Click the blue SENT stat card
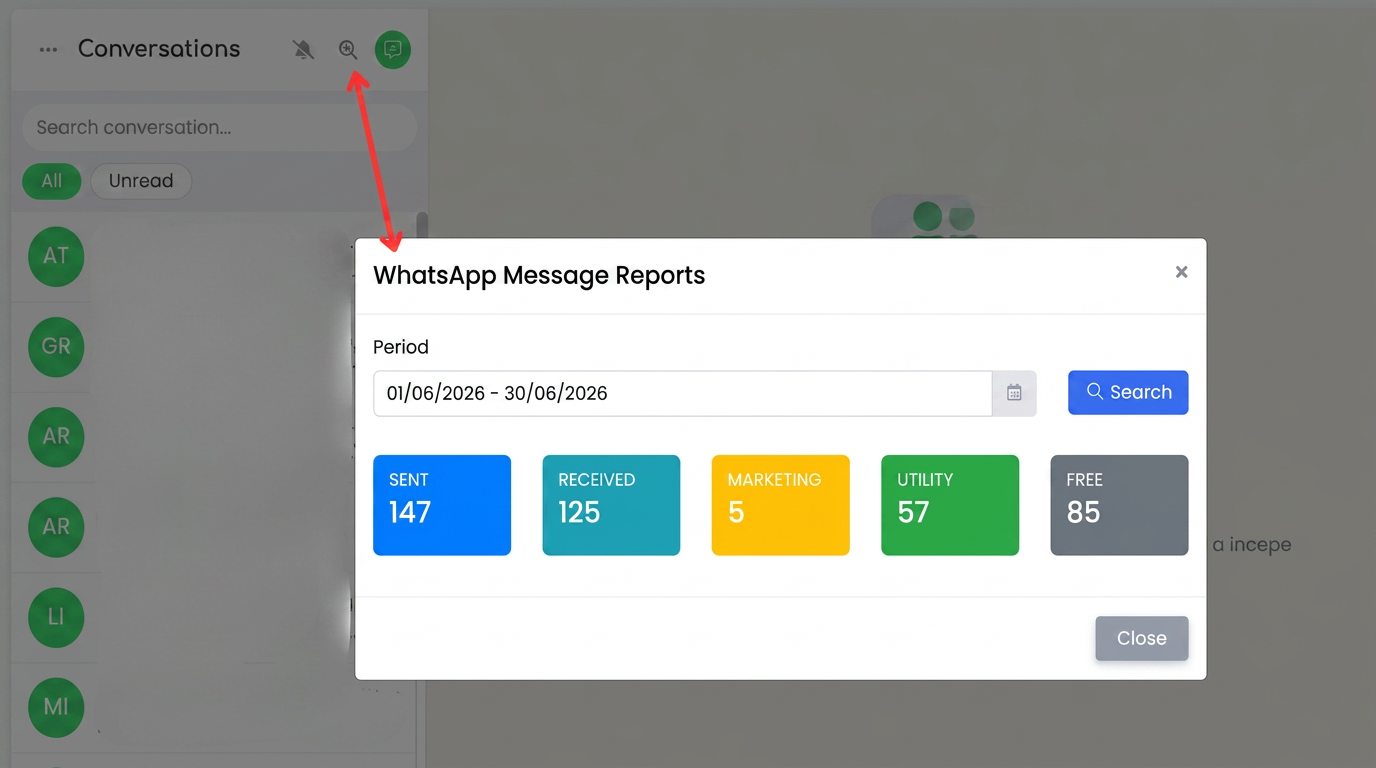 [442, 505]
